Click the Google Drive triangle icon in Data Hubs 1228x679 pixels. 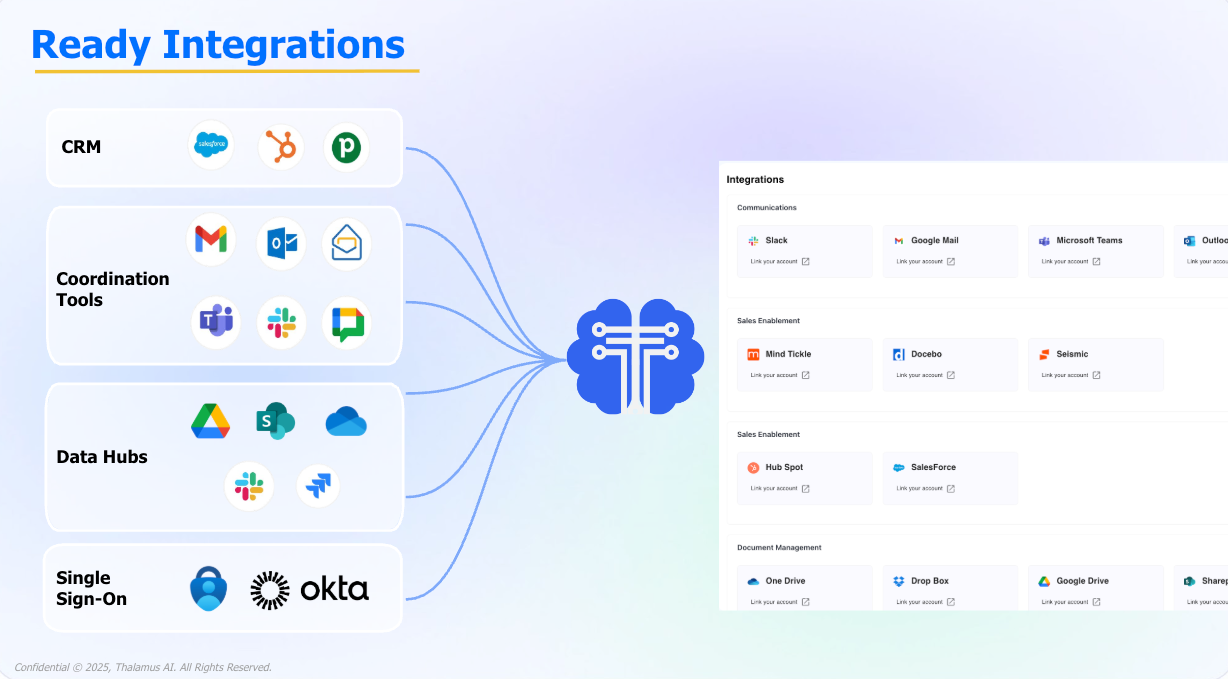point(211,421)
